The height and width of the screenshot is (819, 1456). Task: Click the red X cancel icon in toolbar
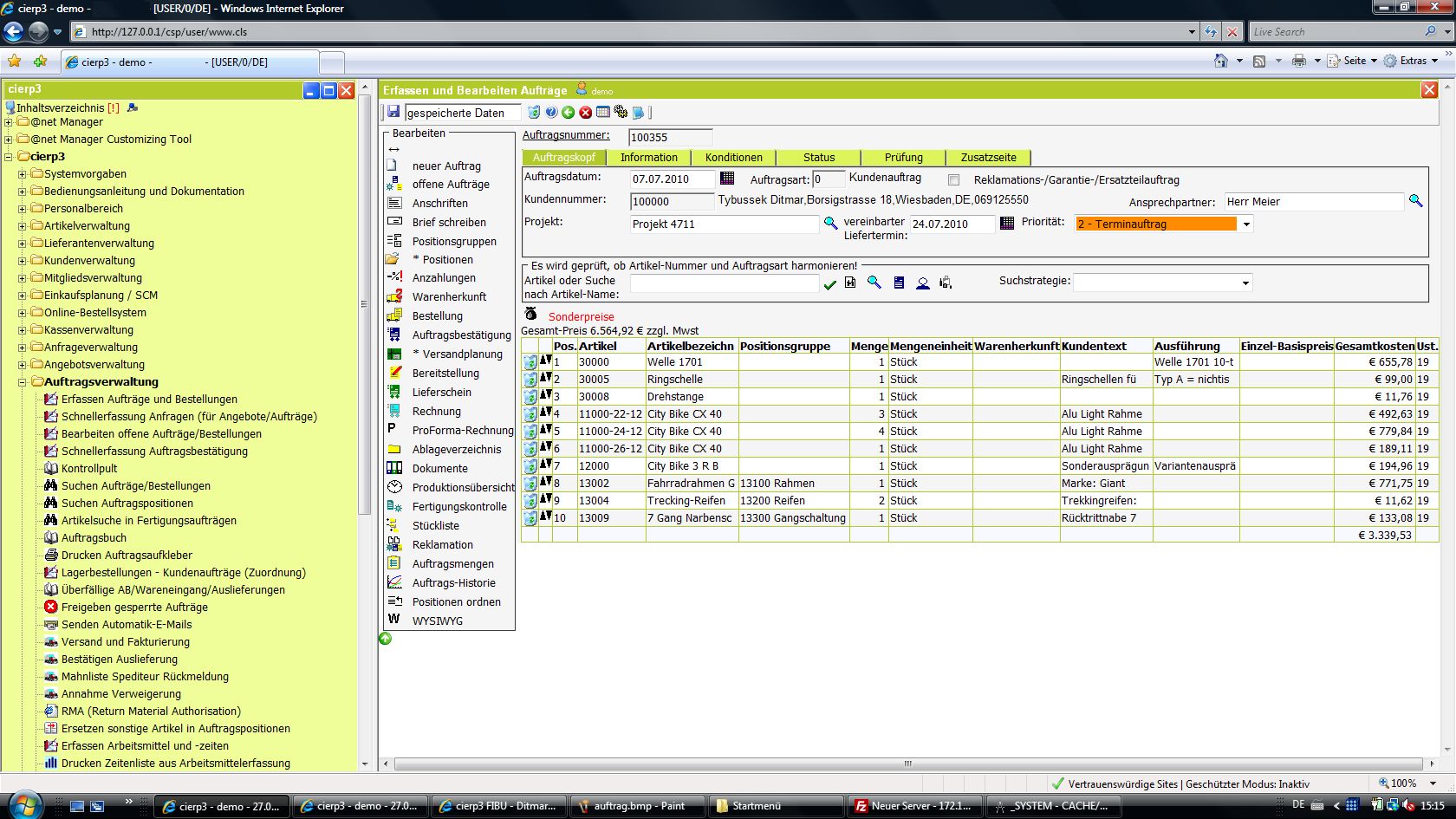pos(586,113)
